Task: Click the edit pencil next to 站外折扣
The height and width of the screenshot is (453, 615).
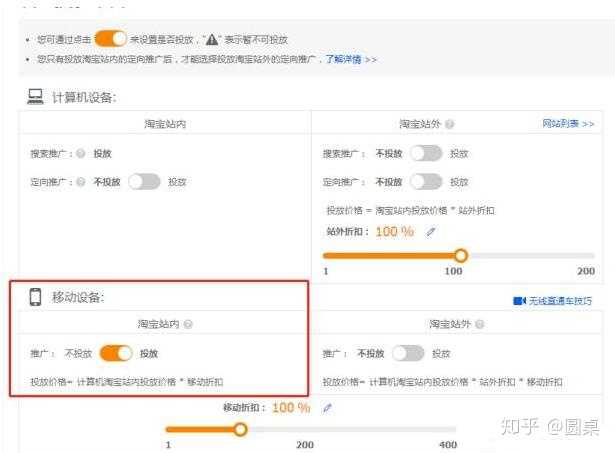Action: (x=431, y=232)
